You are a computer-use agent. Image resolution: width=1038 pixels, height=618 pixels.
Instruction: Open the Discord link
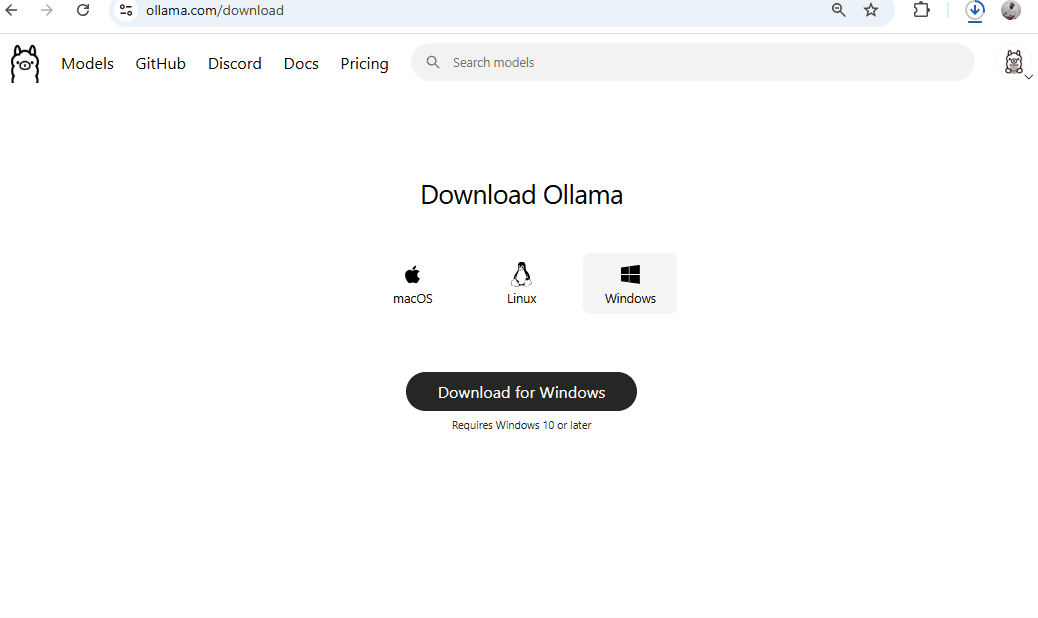point(235,63)
